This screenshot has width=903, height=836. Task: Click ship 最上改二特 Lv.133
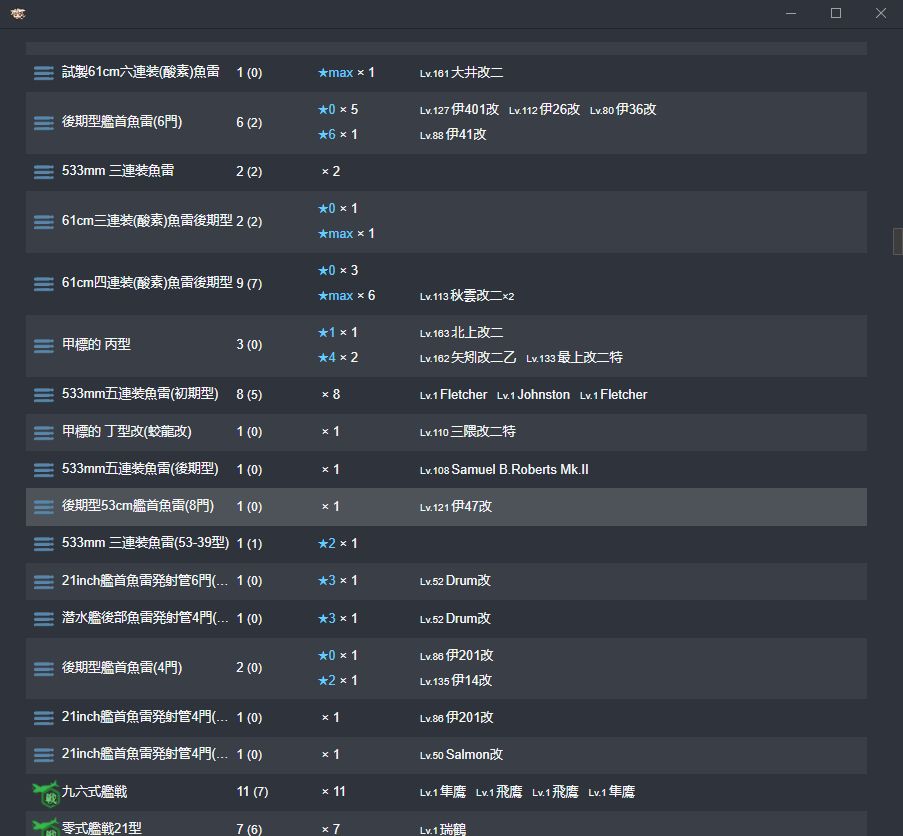(x=574, y=358)
